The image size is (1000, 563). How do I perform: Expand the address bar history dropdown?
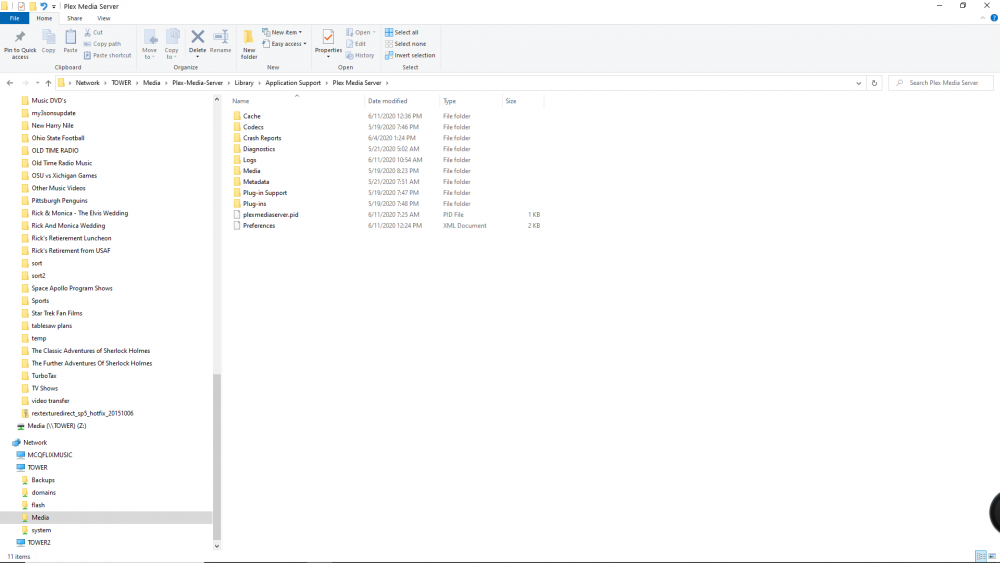pyautogui.click(x=858, y=83)
